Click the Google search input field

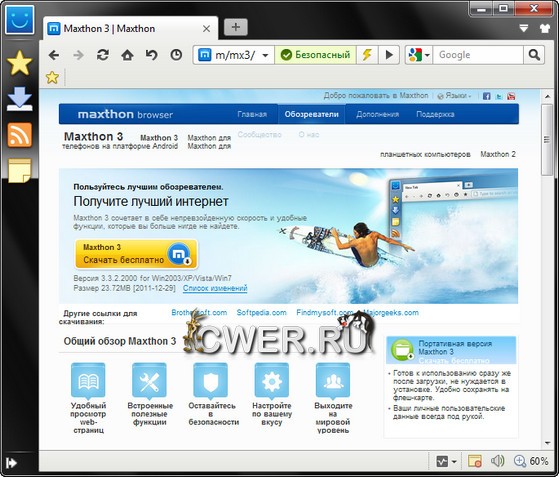click(478, 55)
